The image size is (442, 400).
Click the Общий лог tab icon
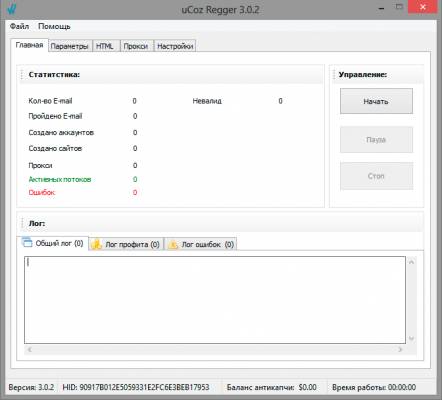27,242
